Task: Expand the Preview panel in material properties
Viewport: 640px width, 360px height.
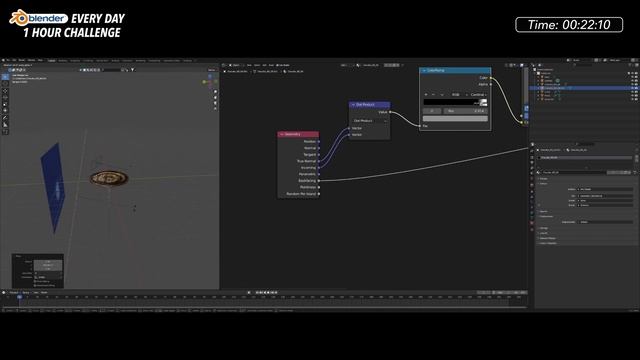Action: click(x=544, y=178)
